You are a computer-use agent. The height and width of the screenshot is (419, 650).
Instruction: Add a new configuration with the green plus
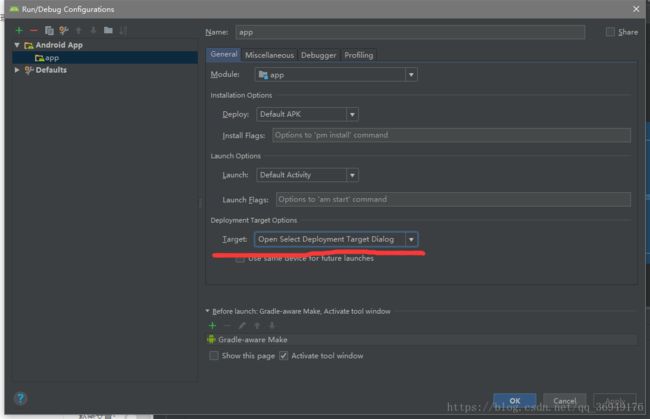point(19,30)
